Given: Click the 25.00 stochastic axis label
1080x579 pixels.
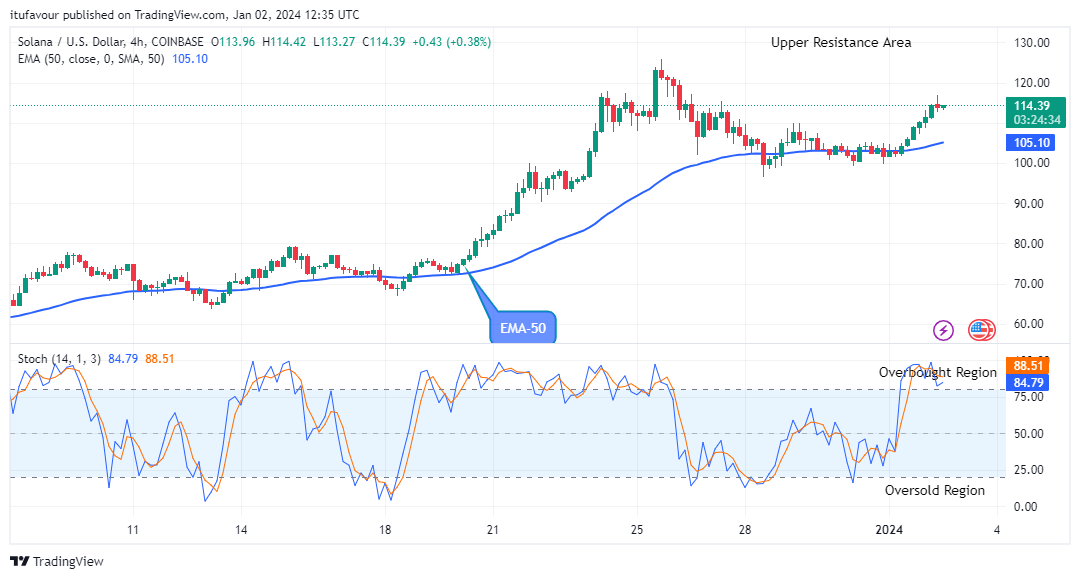Looking at the screenshot, I should click(x=1029, y=470).
